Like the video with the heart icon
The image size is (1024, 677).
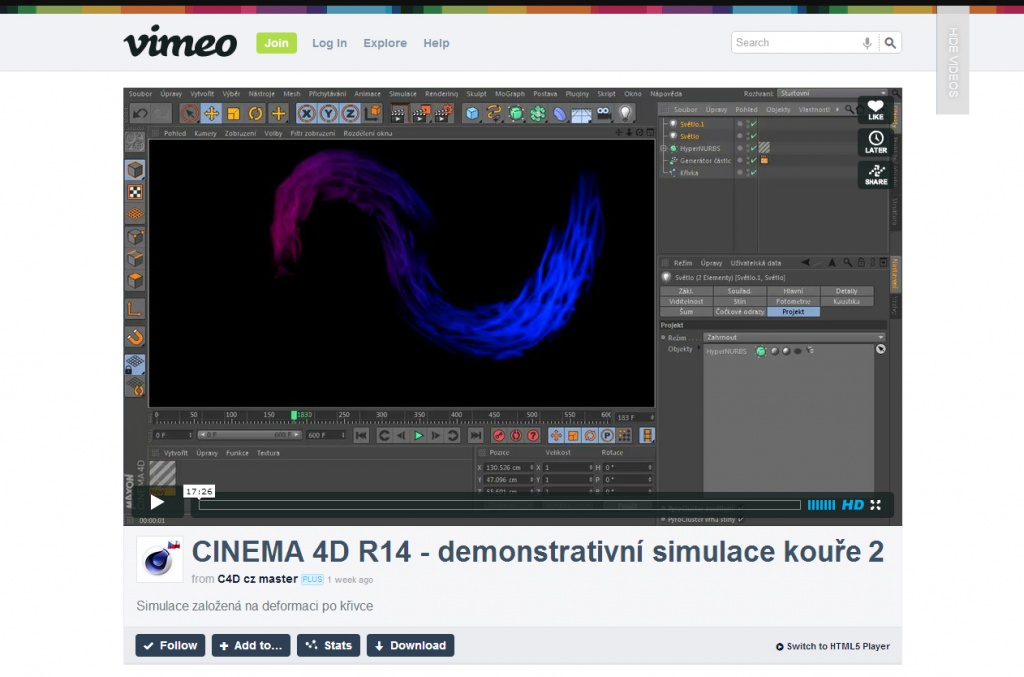tap(875, 110)
